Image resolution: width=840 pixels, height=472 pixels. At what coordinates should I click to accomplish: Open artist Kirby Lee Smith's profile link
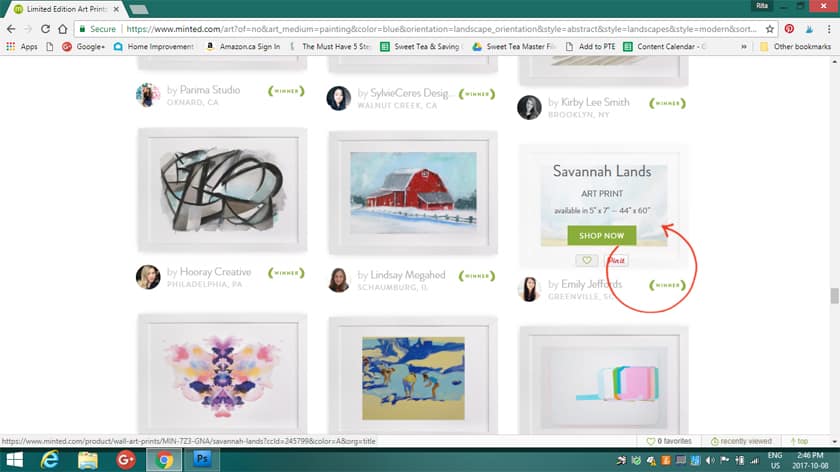(595, 102)
